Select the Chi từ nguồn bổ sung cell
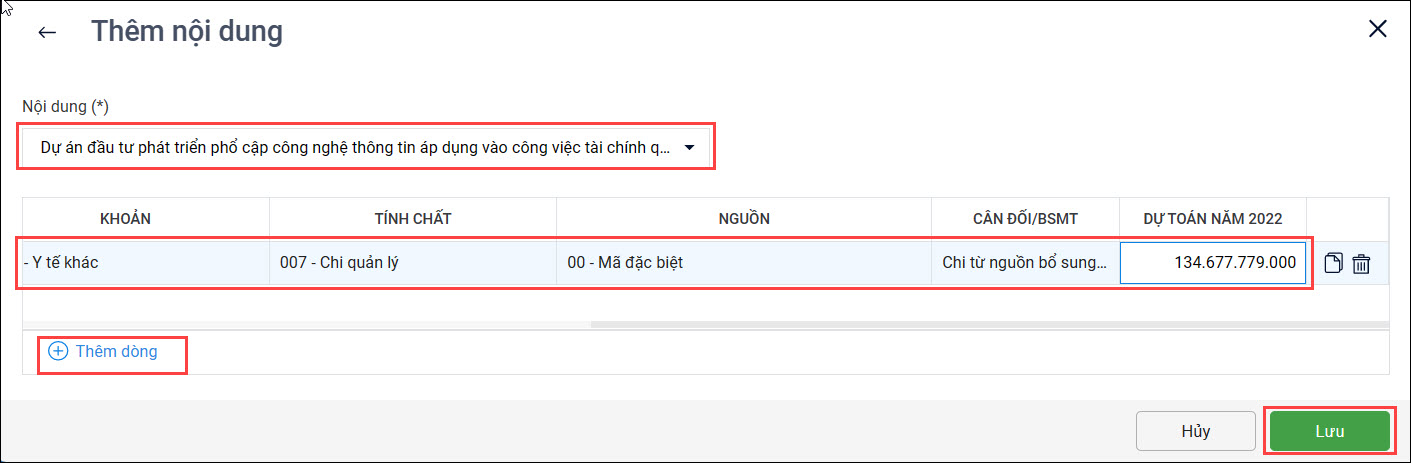Image resolution: width=1411 pixels, height=463 pixels. (x=1025, y=264)
